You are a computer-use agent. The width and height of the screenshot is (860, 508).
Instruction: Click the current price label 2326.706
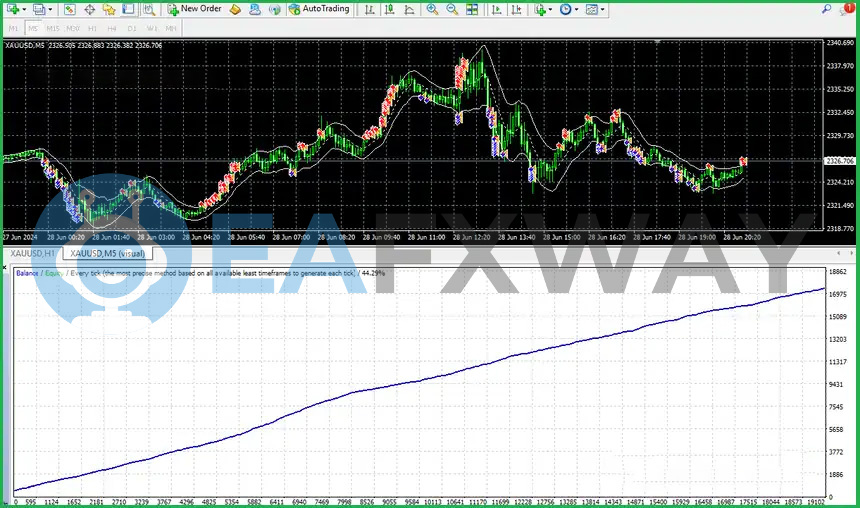(840, 161)
